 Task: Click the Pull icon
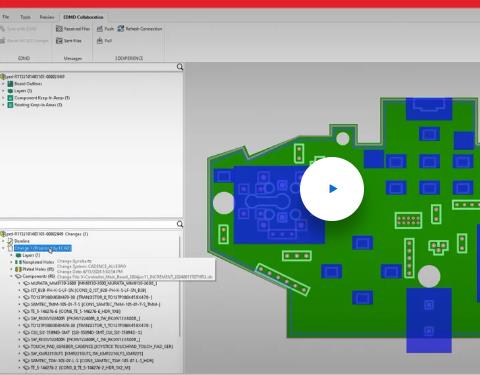pyautogui.click(x=100, y=41)
